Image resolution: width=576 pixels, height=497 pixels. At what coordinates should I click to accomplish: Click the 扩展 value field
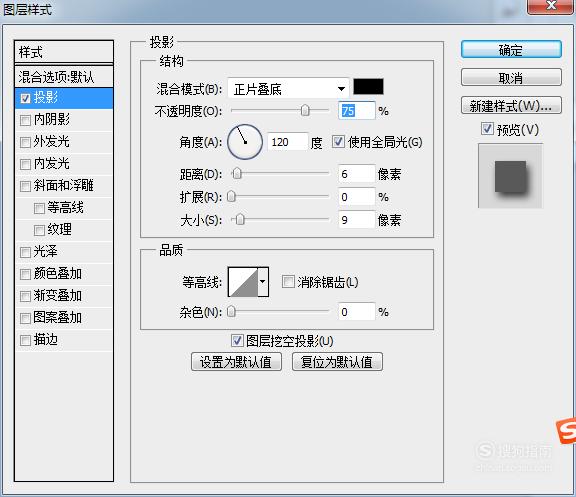pyautogui.click(x=357, y=197)
